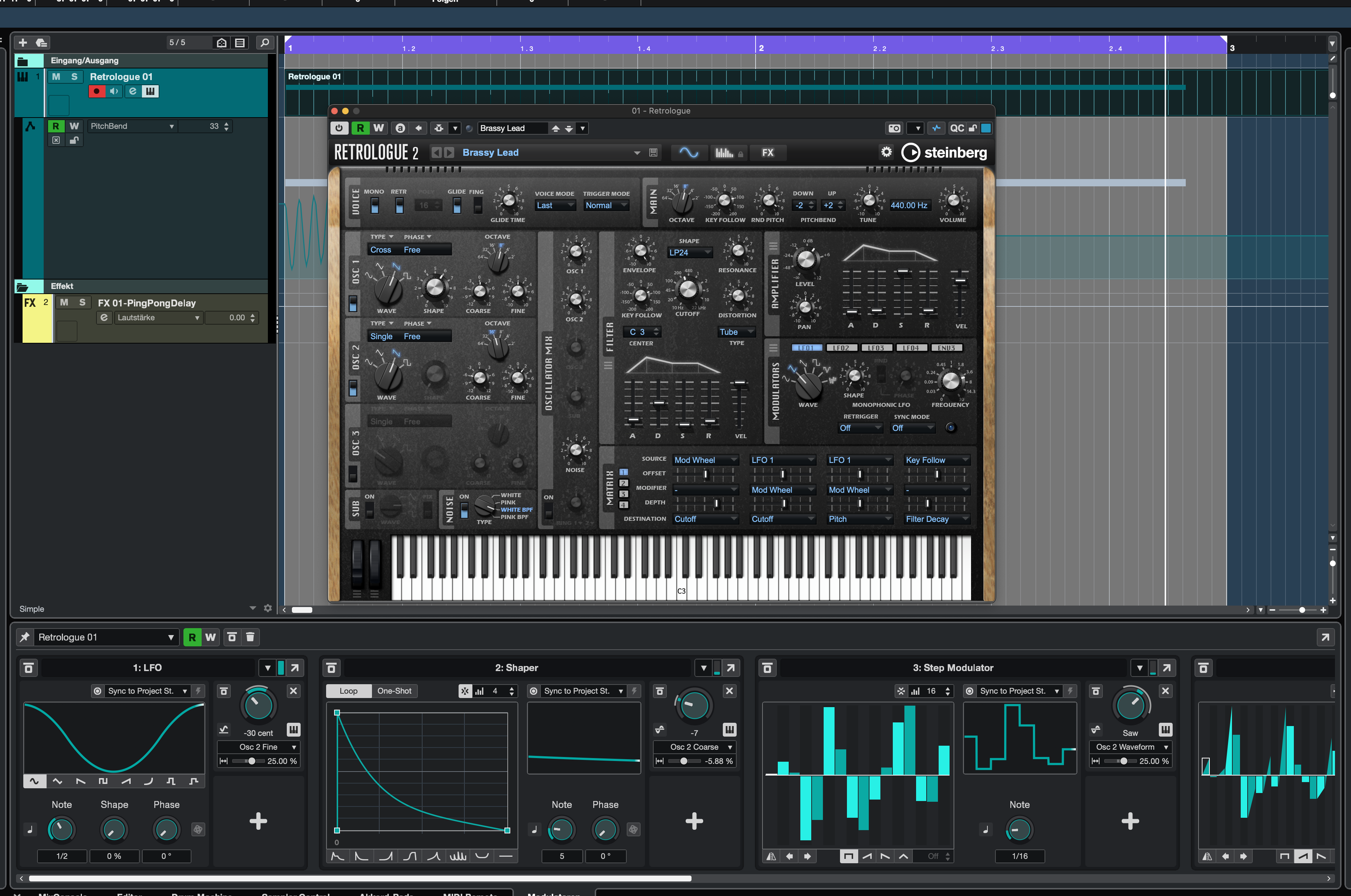This screenshot has width=1351, height=896.
Task: Click the track search magnifier icon
Action: click(265, 42)
